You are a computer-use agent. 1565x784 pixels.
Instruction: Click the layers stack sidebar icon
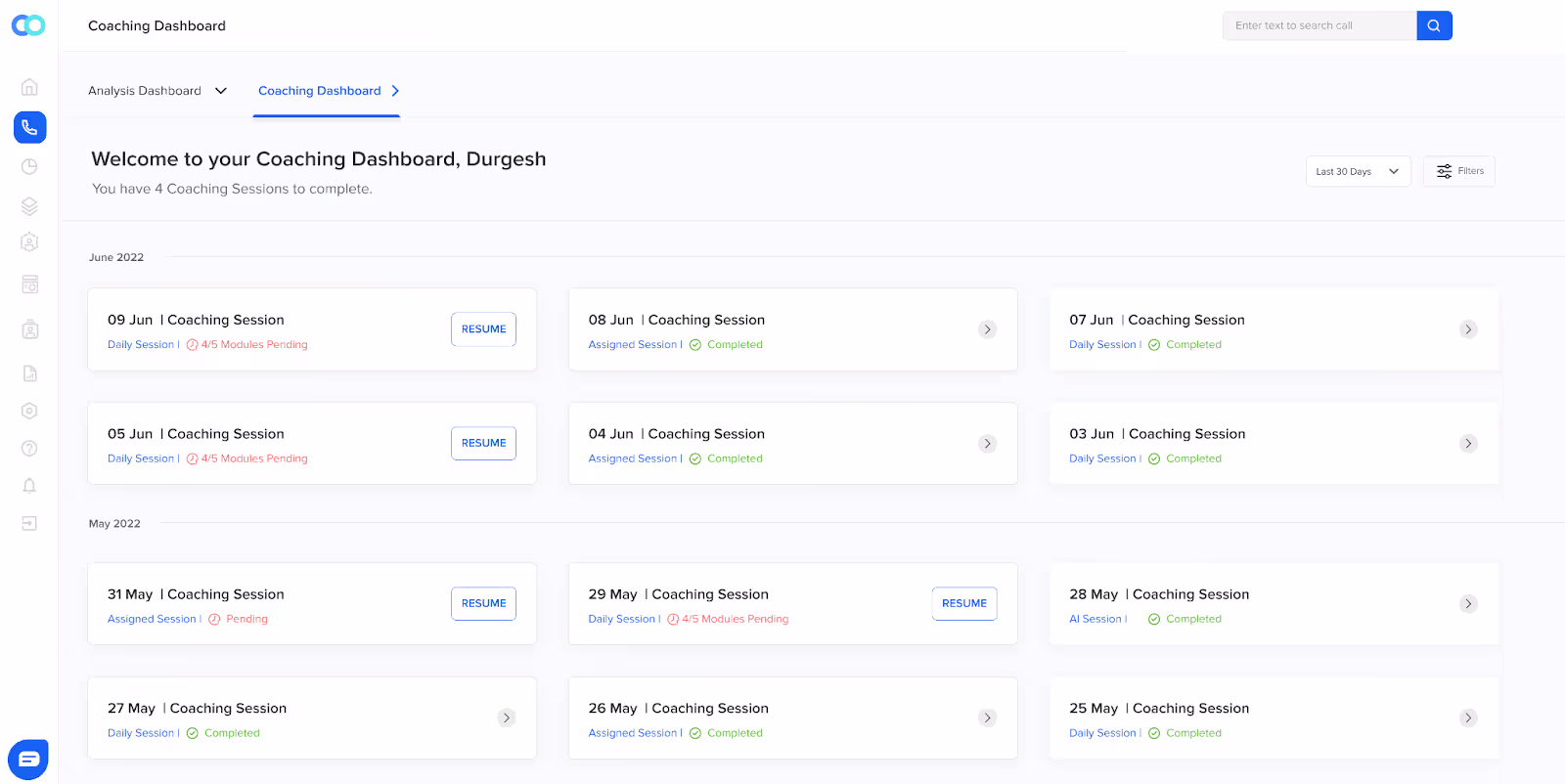point(29,206)
